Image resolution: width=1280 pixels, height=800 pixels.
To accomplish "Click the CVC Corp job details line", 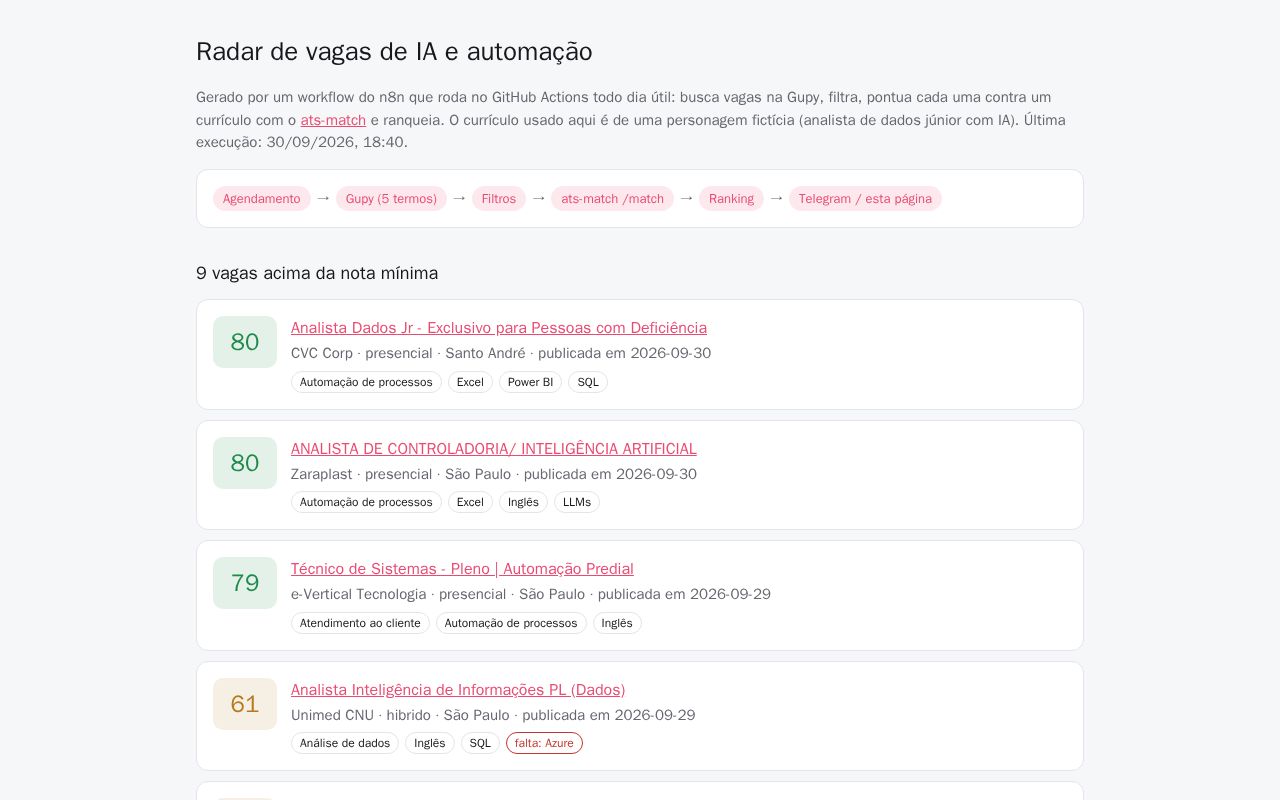I will point(501,353).
